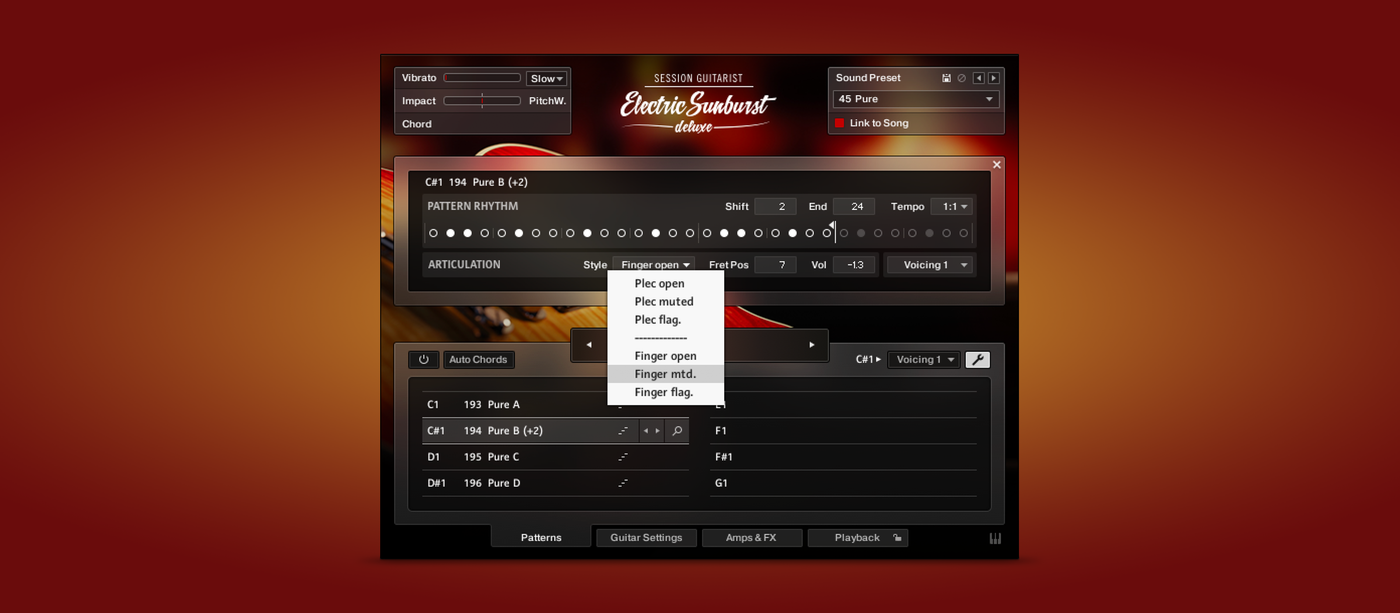Select next pattern arrow on C#1 row
Screen dimensions: 1400x613
[x=657, y=431]
